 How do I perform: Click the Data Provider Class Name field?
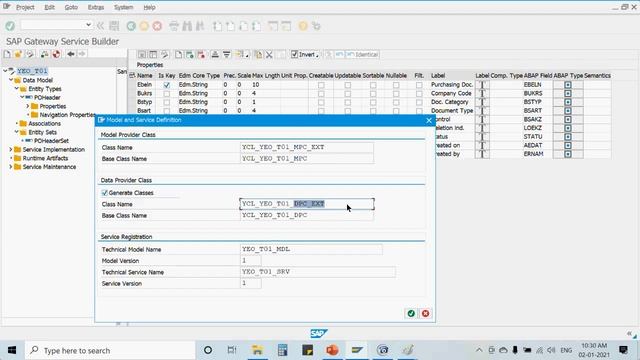(307, 204)
